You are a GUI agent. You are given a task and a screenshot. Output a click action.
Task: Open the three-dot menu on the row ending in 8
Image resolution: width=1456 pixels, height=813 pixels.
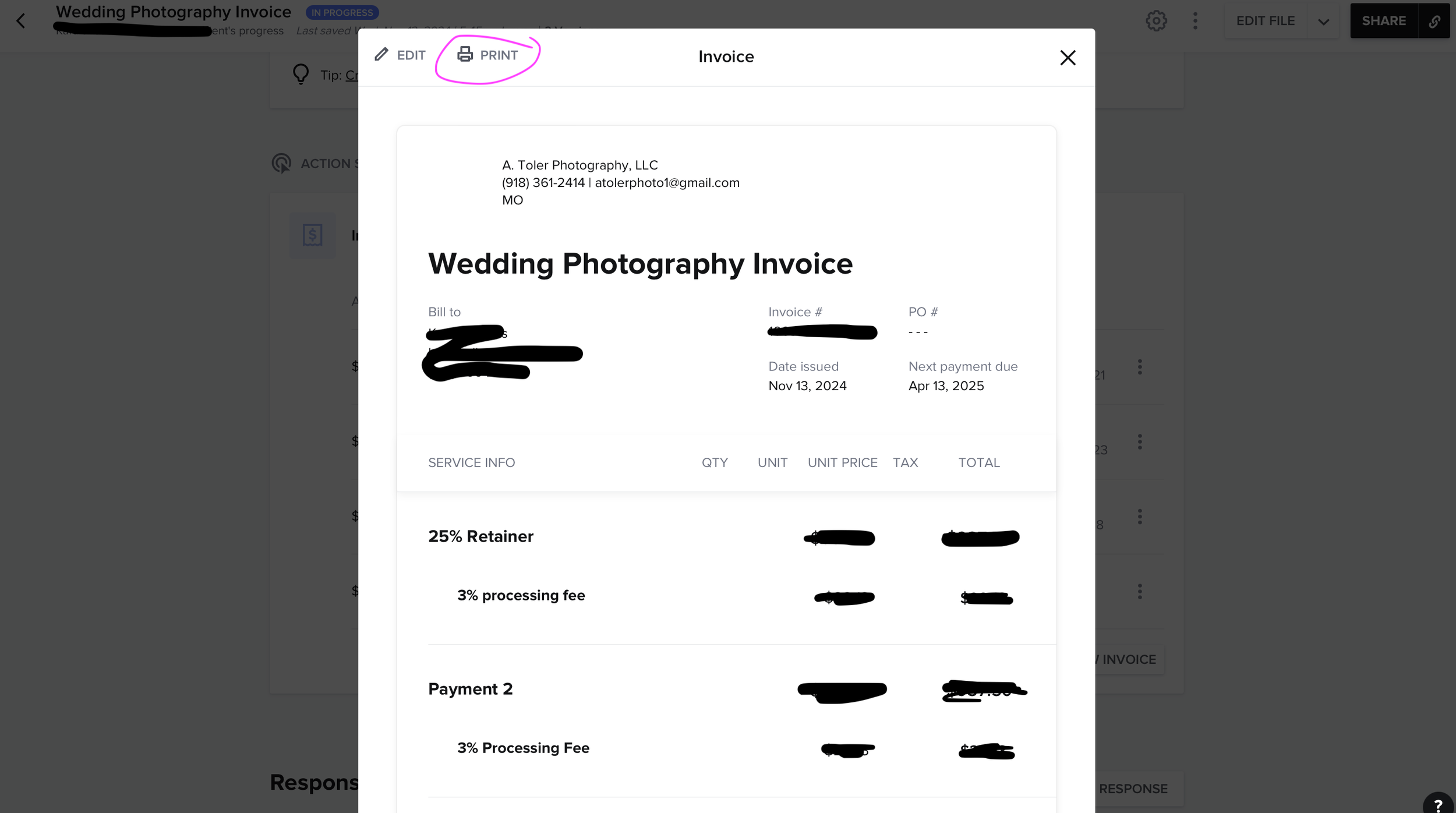click(x=1140, y=517)
